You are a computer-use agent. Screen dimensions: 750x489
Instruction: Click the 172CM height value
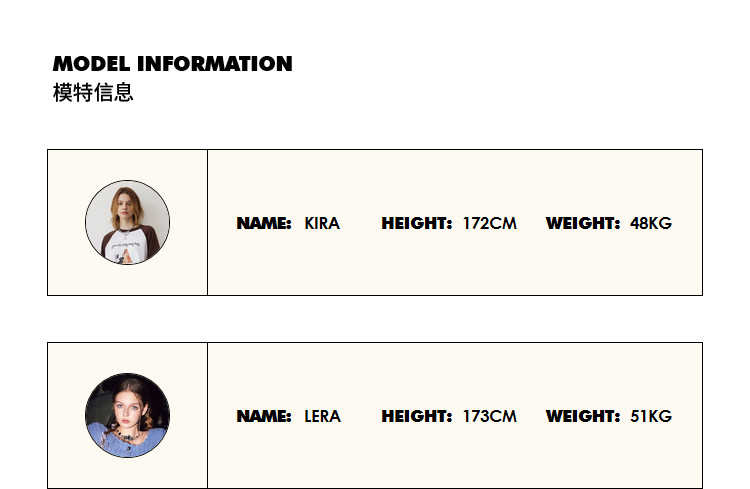coord(489,223)
